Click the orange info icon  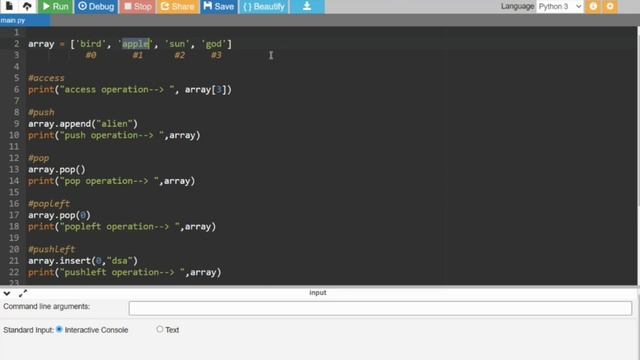click(x=593, y=7)
